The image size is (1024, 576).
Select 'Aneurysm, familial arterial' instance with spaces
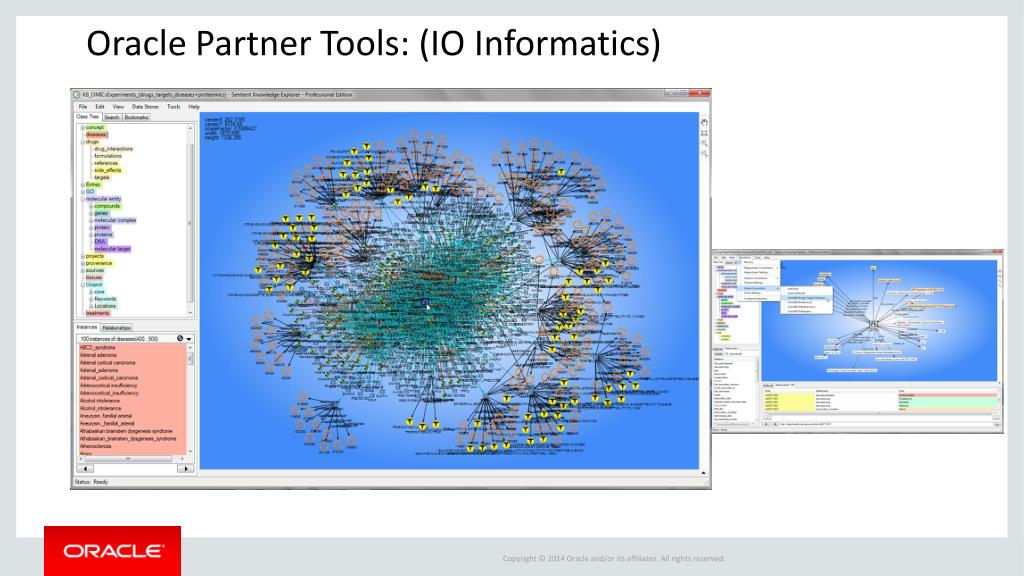coord(106,416)
